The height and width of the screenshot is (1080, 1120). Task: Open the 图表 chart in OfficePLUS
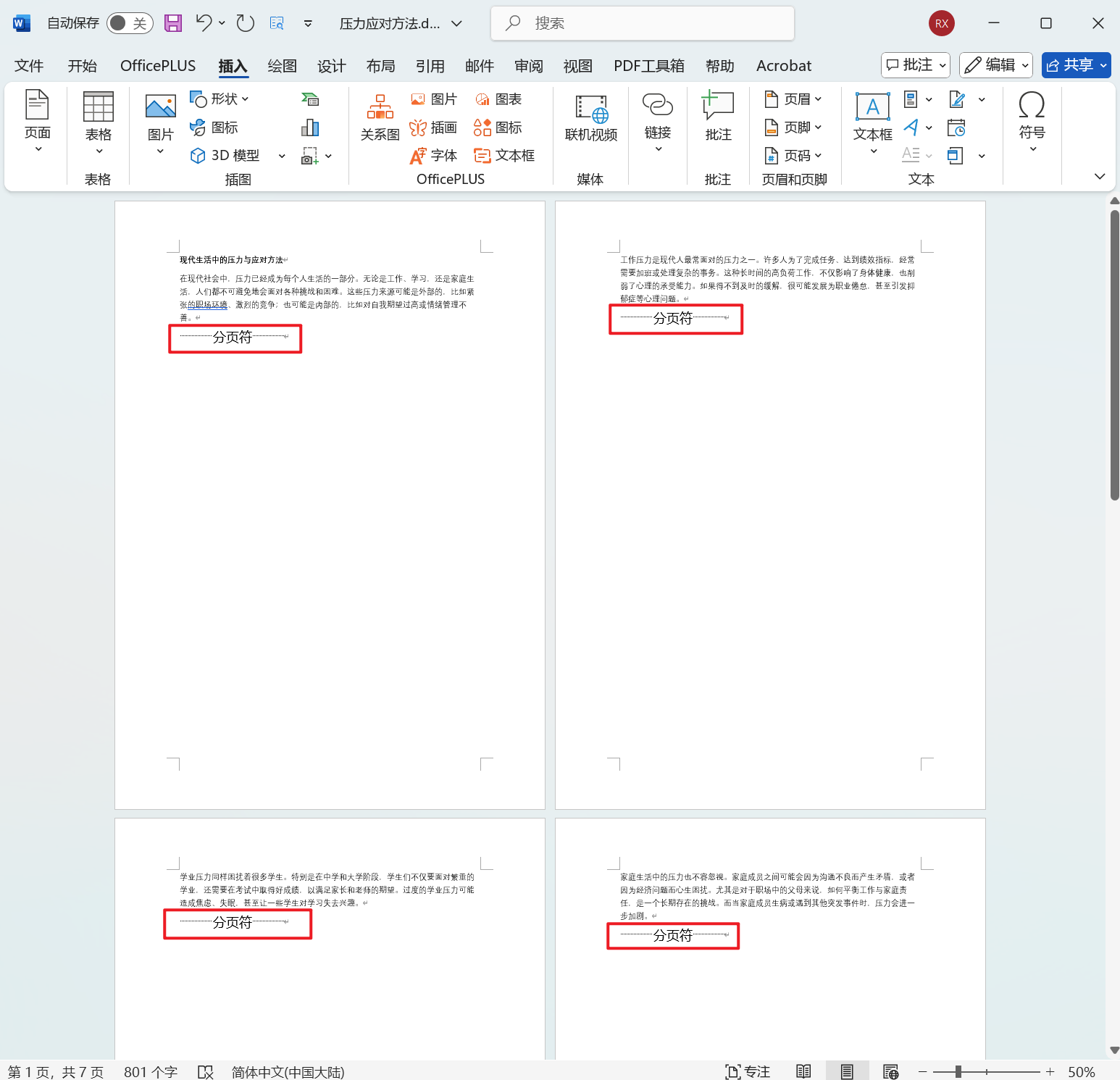pyautogui.click(x=498, y=99)
